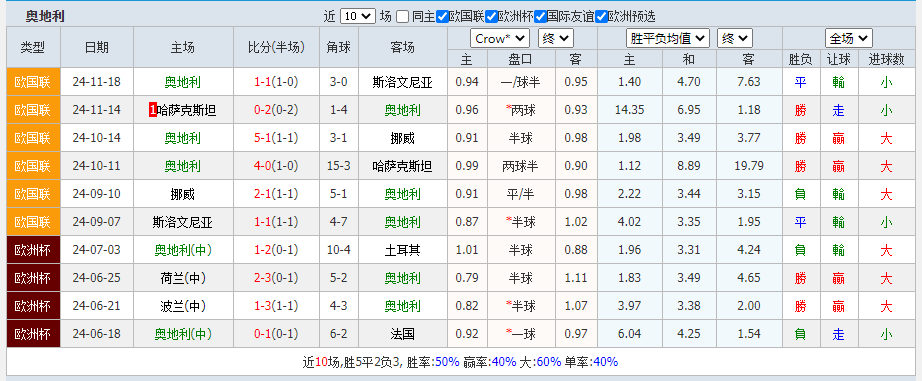Click handicap 平/半 in 24-09-10 row
The image size is (922, 381).
[x=520, y=194]
